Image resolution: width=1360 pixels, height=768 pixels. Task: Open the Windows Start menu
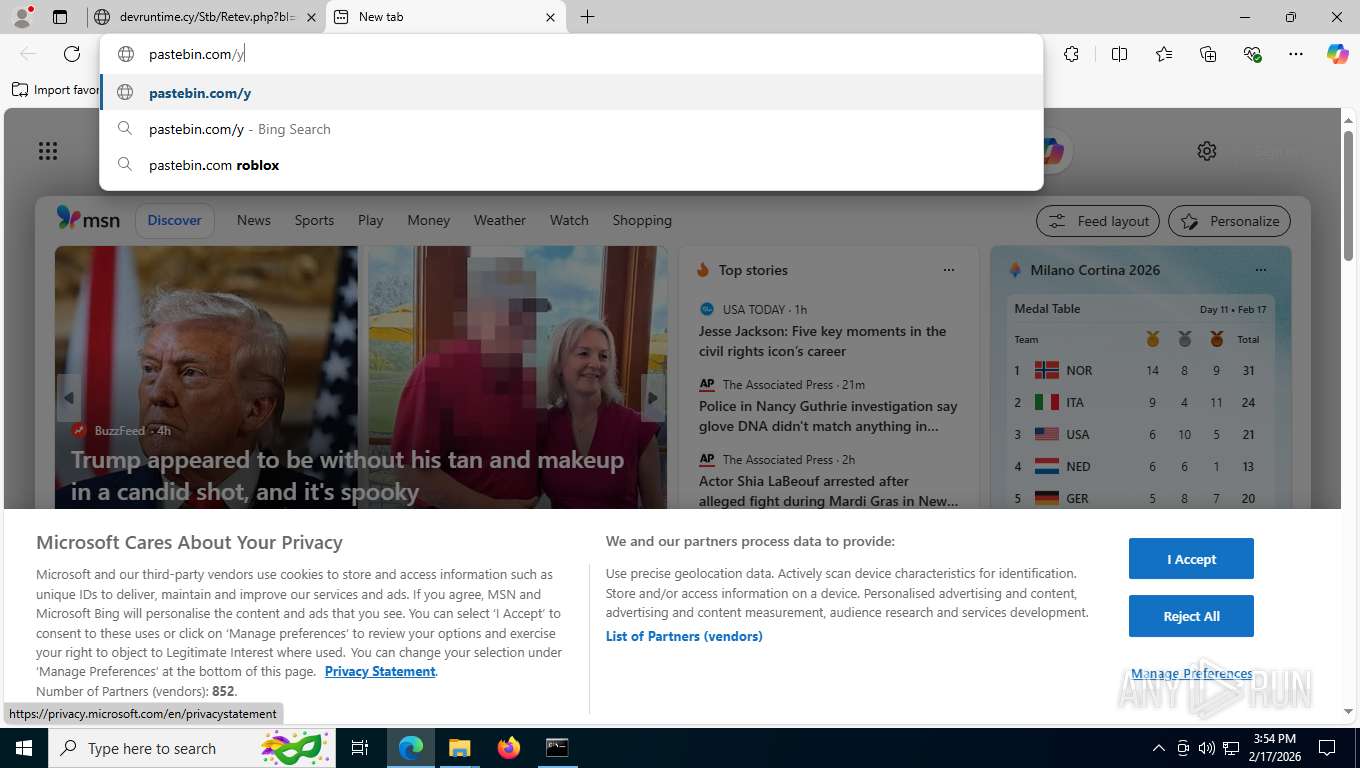click(x=23, y=748)
